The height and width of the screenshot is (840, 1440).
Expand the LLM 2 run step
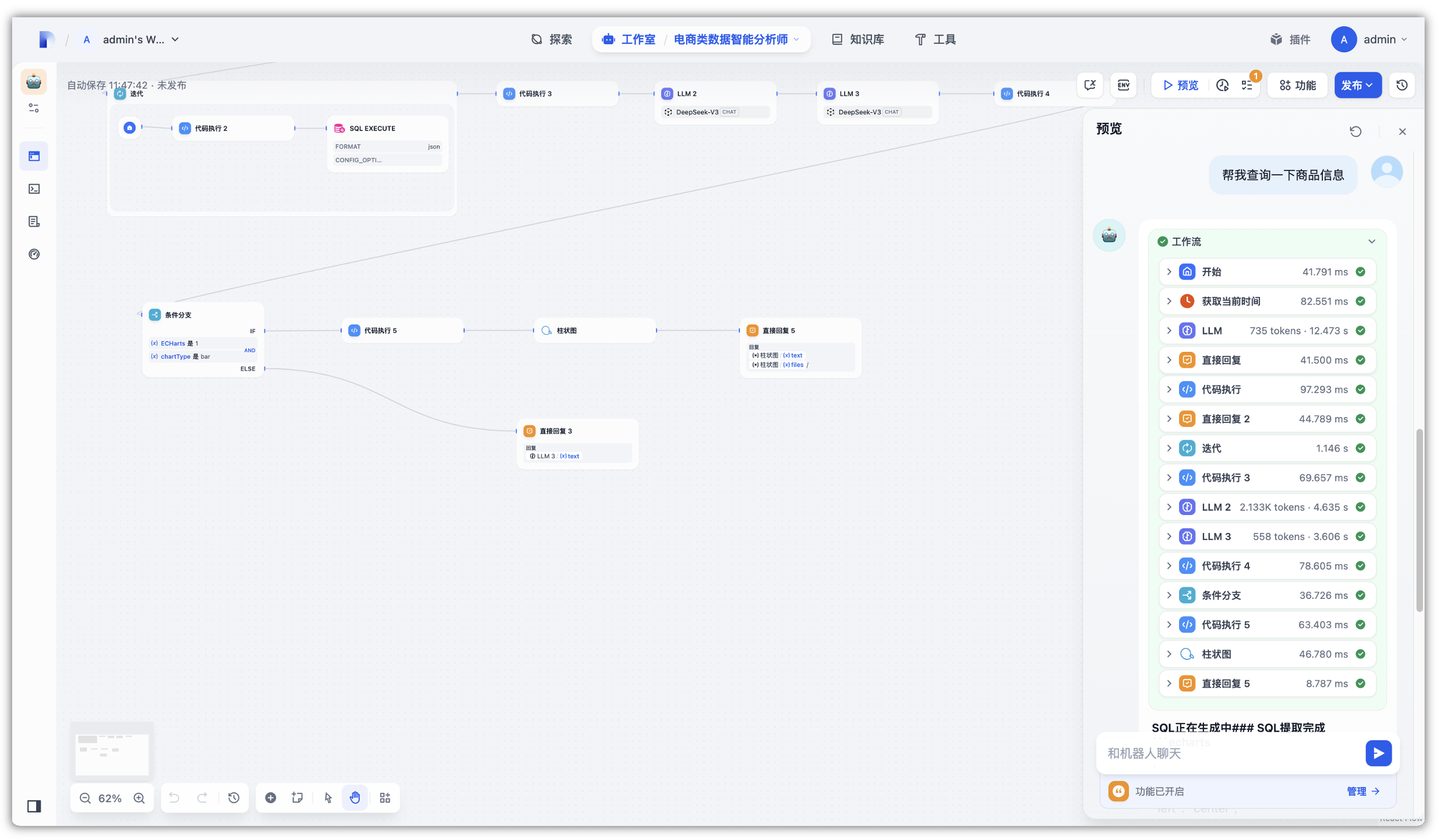coord(1169,507)
